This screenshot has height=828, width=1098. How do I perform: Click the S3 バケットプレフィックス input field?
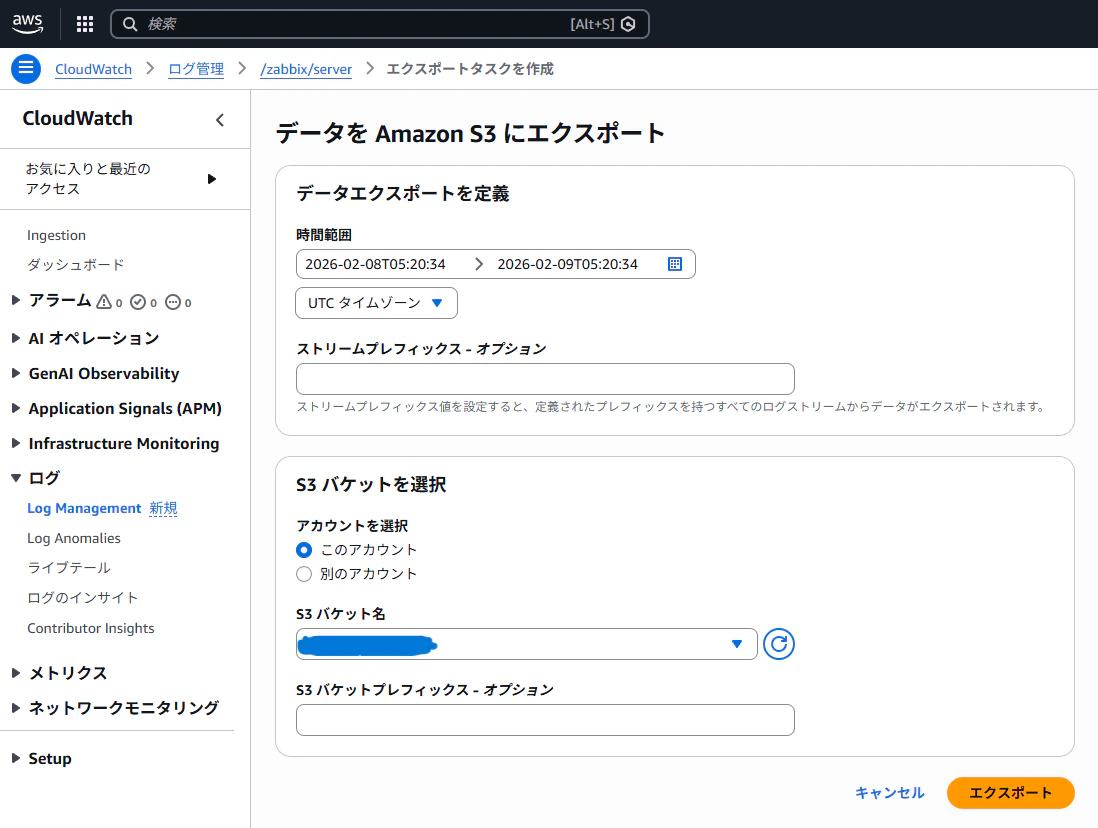[x=545, y=720]
